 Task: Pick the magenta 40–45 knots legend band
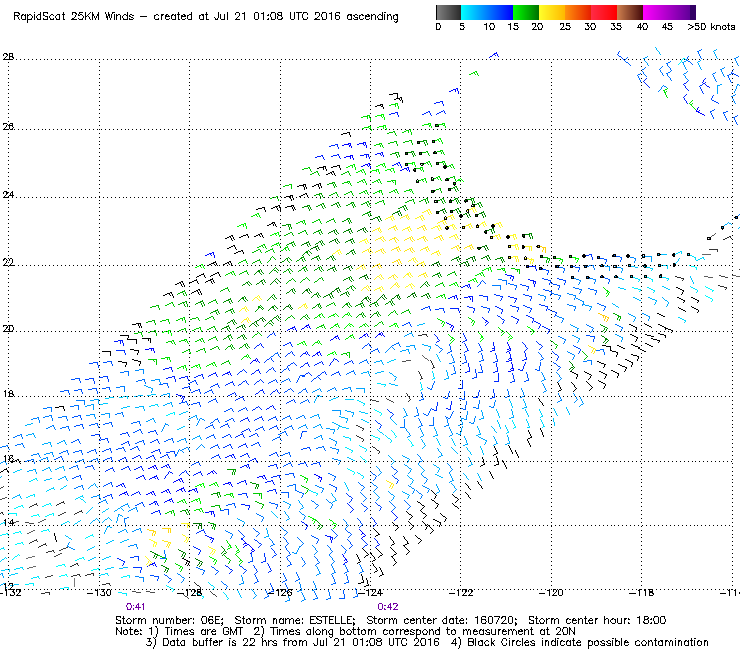tap(656, 12)
